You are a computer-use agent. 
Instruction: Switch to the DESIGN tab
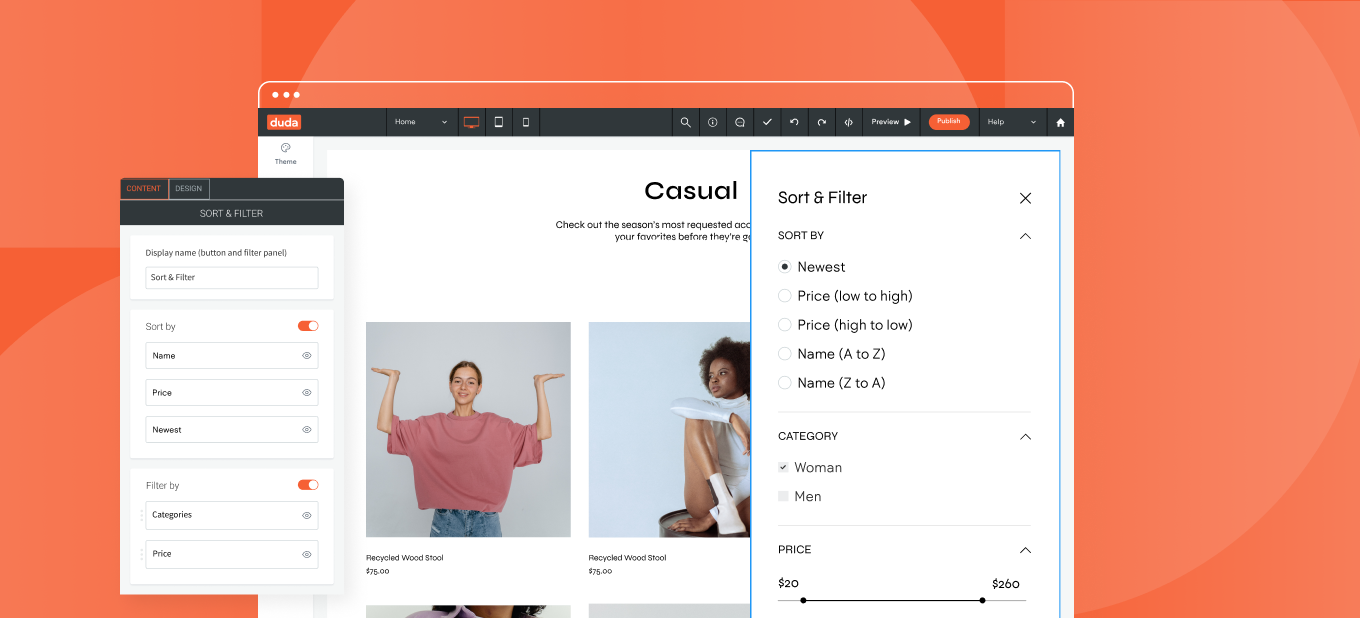tap(188, 188)
